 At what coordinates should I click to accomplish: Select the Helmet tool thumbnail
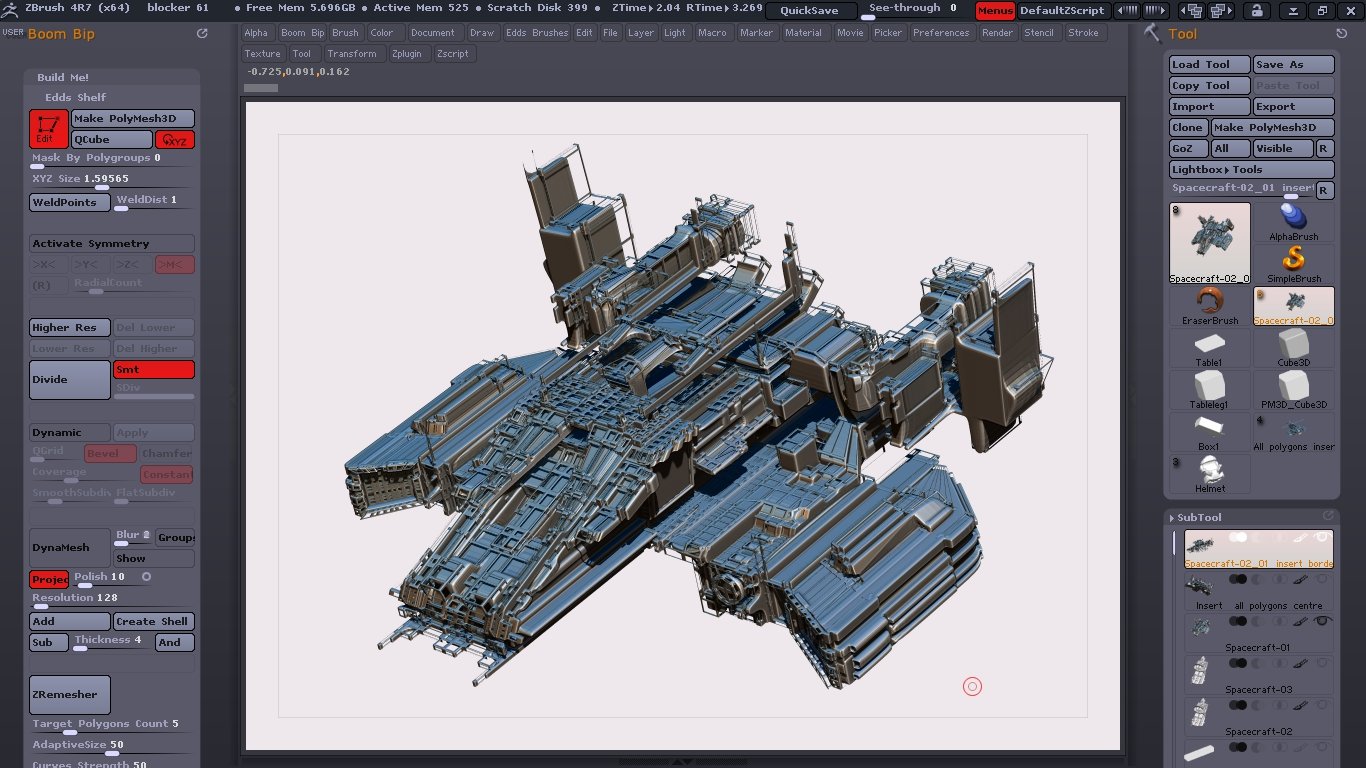pyautogui.click(x=1209, y=472)
